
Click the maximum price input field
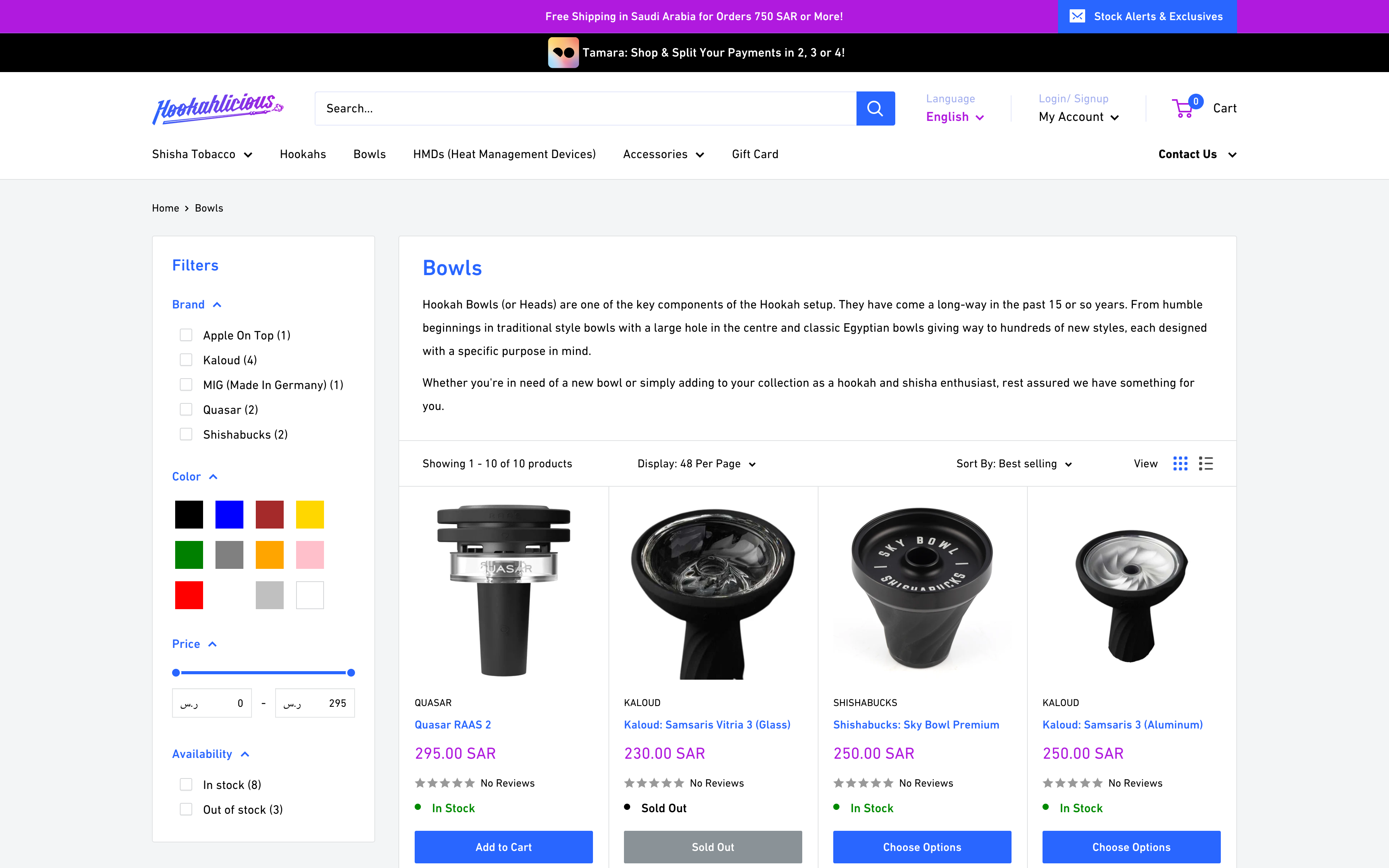(x=315, y=703)
